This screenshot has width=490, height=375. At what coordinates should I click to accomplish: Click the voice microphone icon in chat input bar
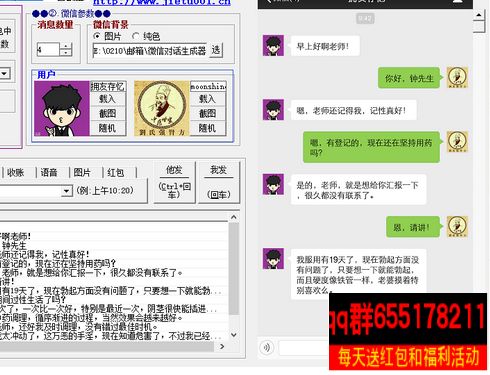click(266, 347)
